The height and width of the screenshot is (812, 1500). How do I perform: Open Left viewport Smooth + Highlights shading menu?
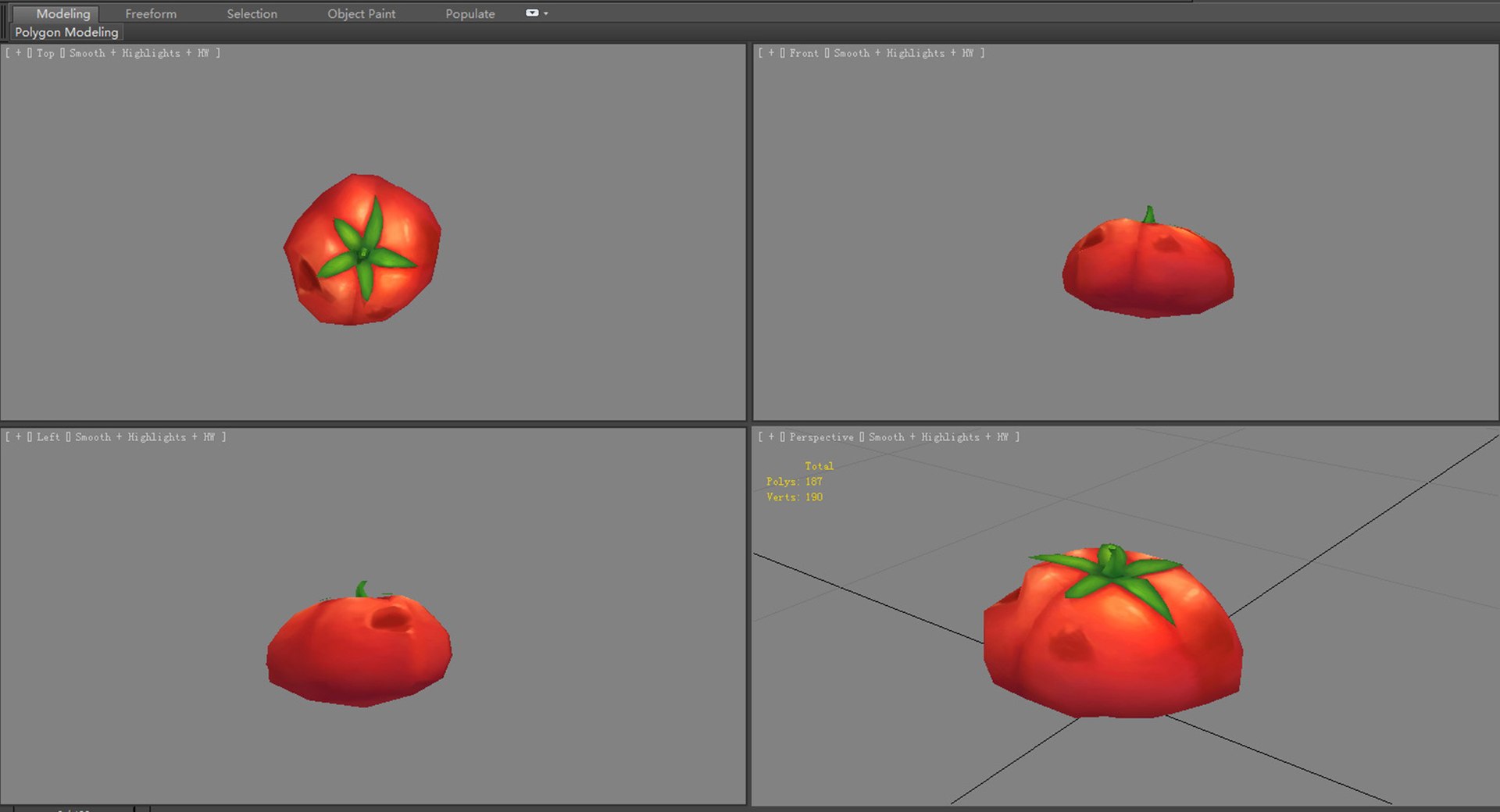point(145,437)
